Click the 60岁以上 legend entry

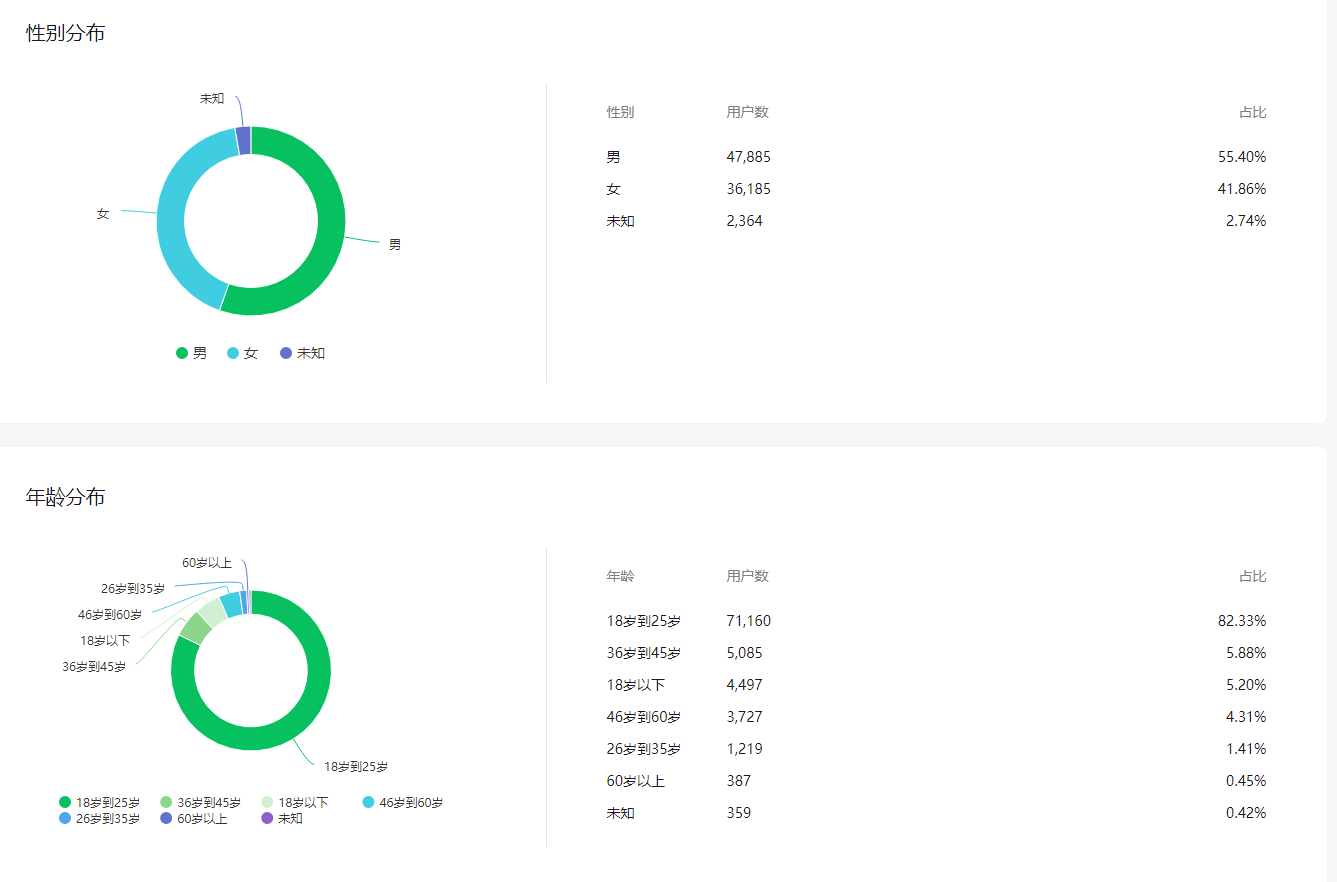click(193, 818)
